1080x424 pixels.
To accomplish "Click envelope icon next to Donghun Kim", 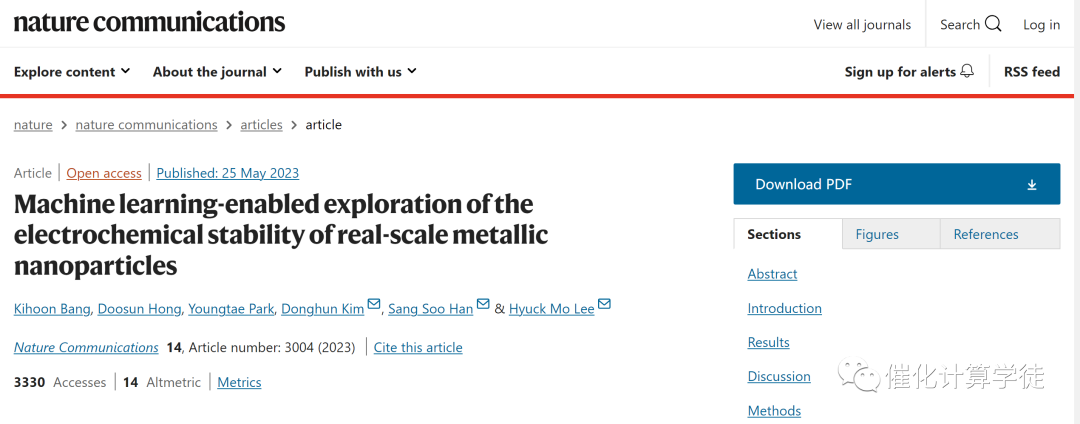I will 374,305.
